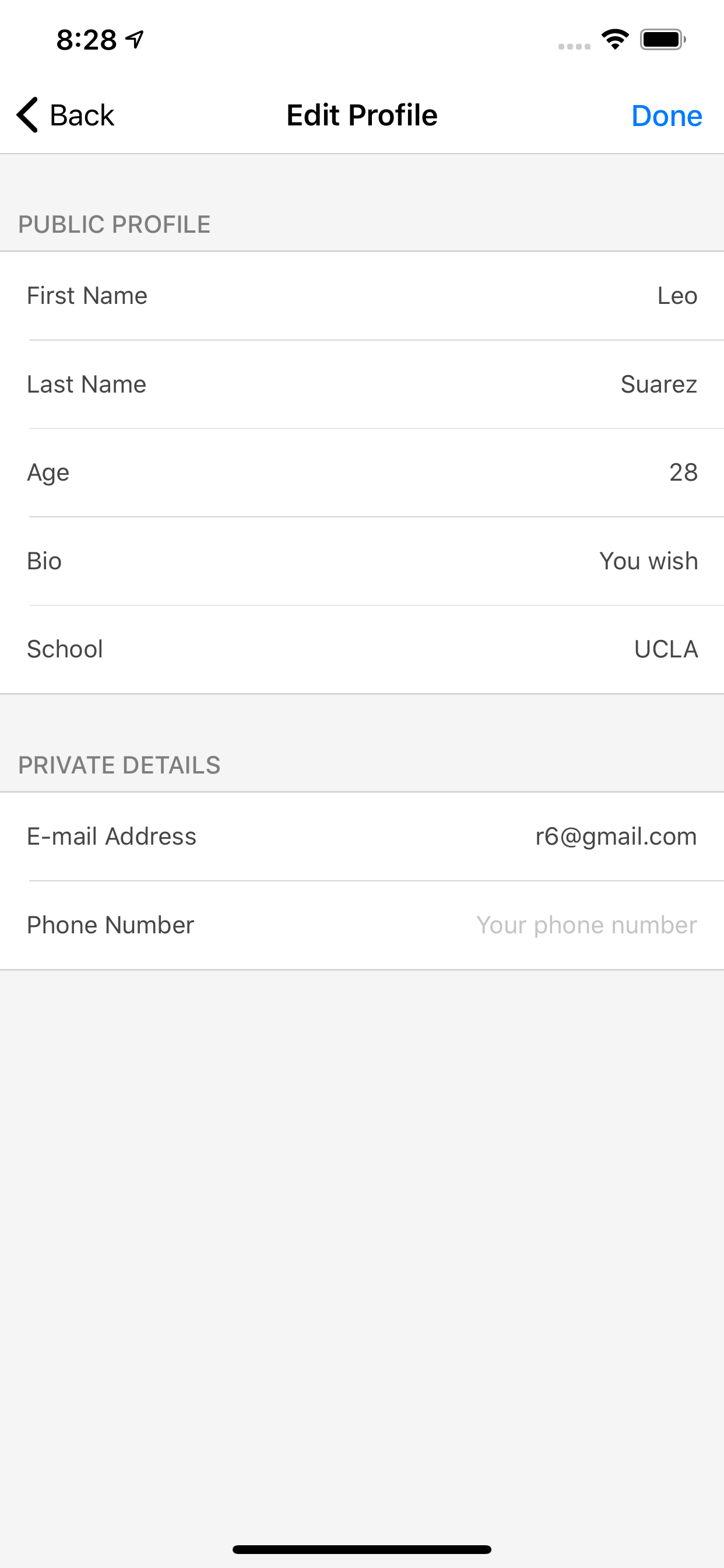The height and width of the screenshot is (1568, 724).
Task: Change the Age value 28
Action: point(683,473)
